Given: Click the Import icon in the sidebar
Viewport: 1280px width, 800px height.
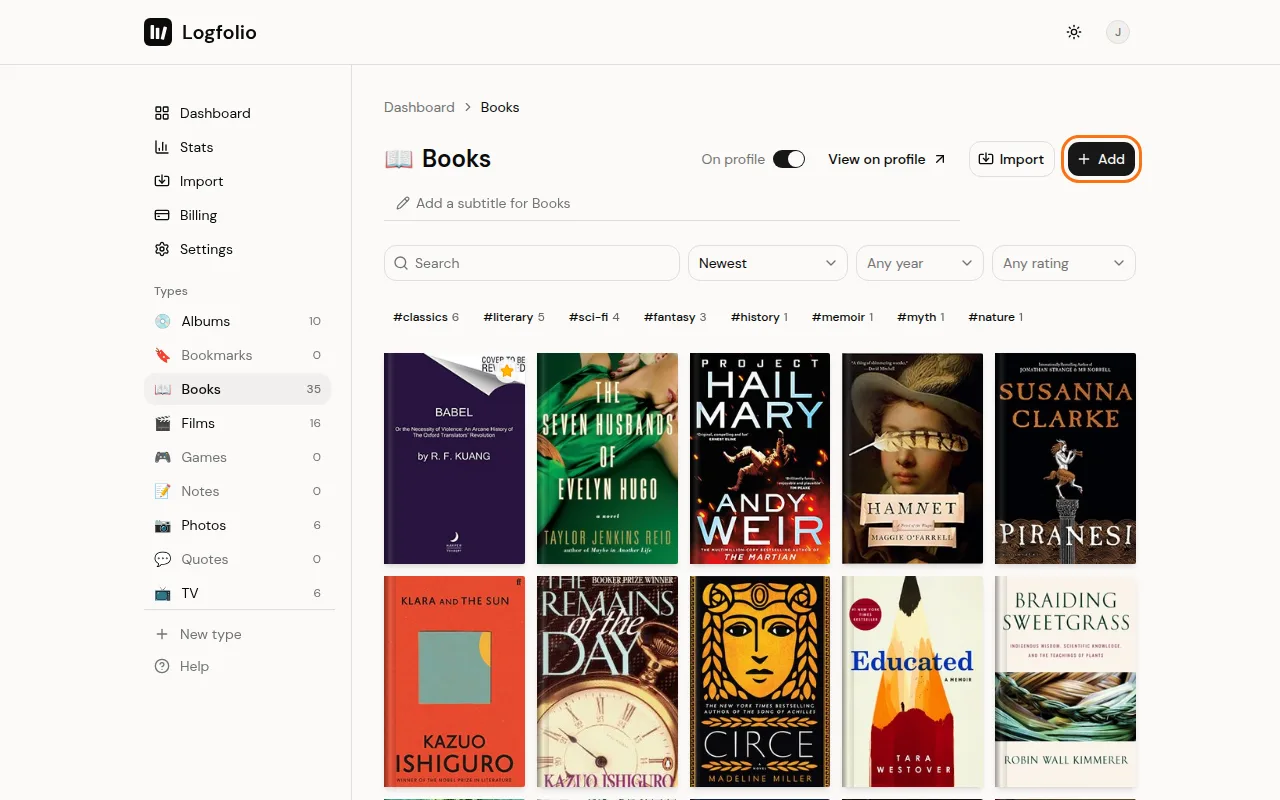Looking at the screenshot, I should (x=162, y=181).
